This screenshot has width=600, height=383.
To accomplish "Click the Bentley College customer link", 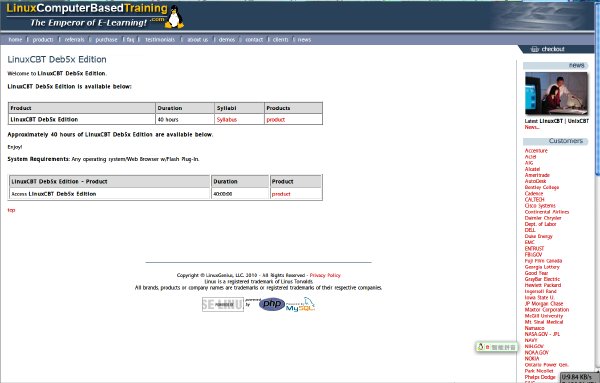I will point(542,187).
